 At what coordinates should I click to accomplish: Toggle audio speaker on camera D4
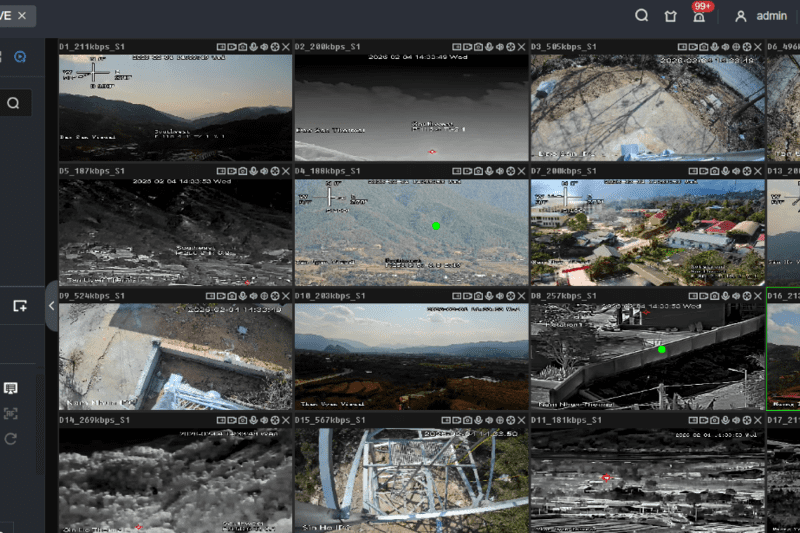pyautogui.click(x=499, y=171)
